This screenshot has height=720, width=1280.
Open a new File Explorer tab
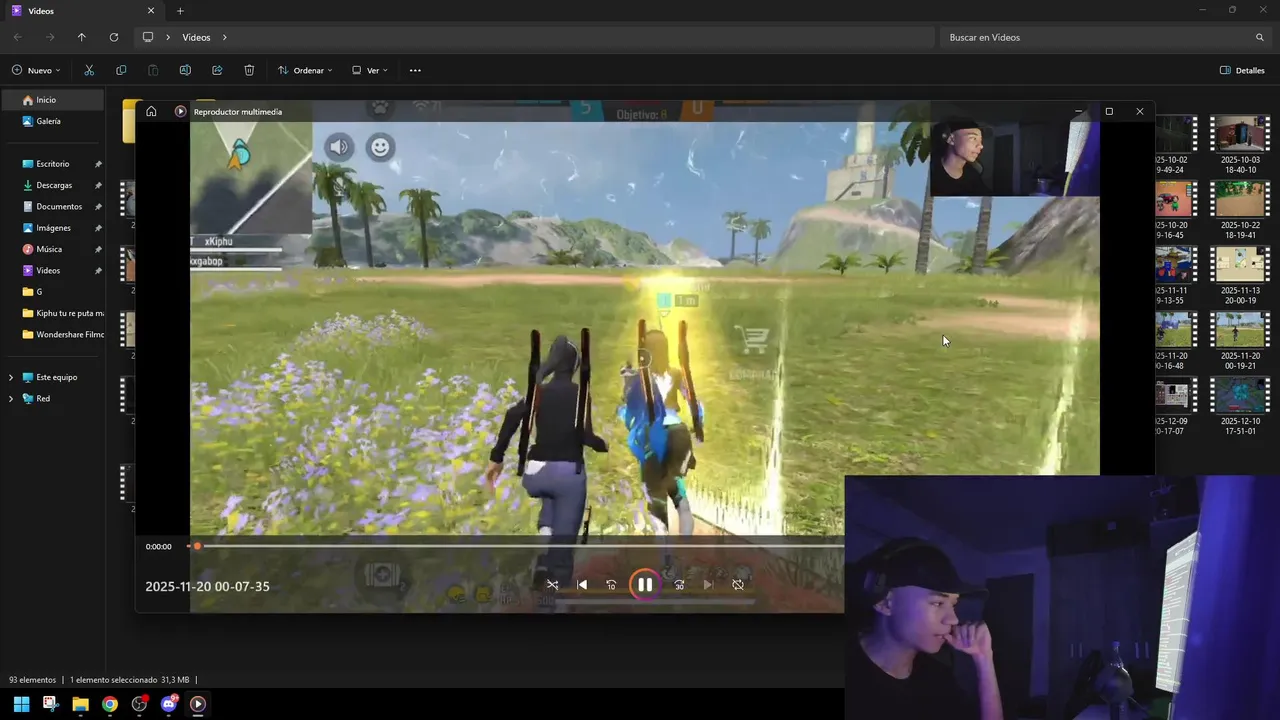click(x=180, y=11)
